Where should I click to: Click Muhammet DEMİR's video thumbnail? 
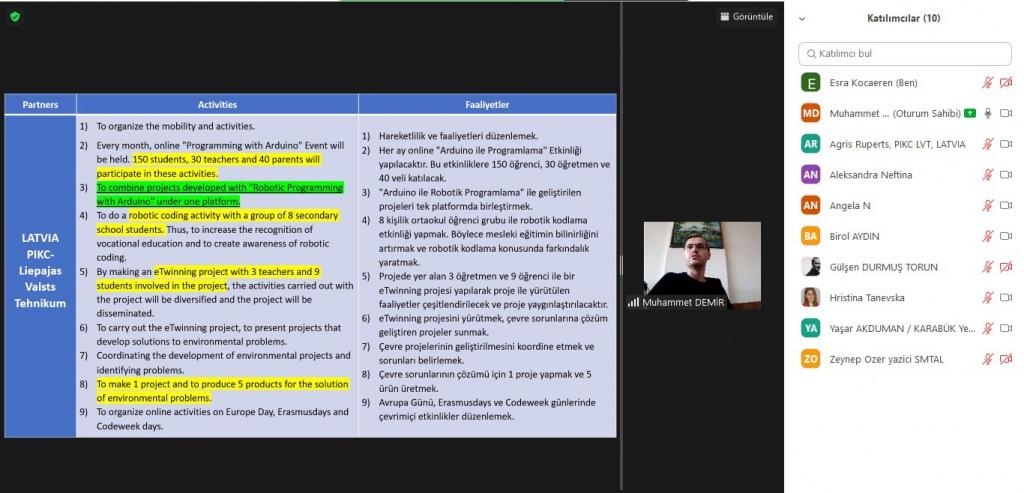(701, 265)
